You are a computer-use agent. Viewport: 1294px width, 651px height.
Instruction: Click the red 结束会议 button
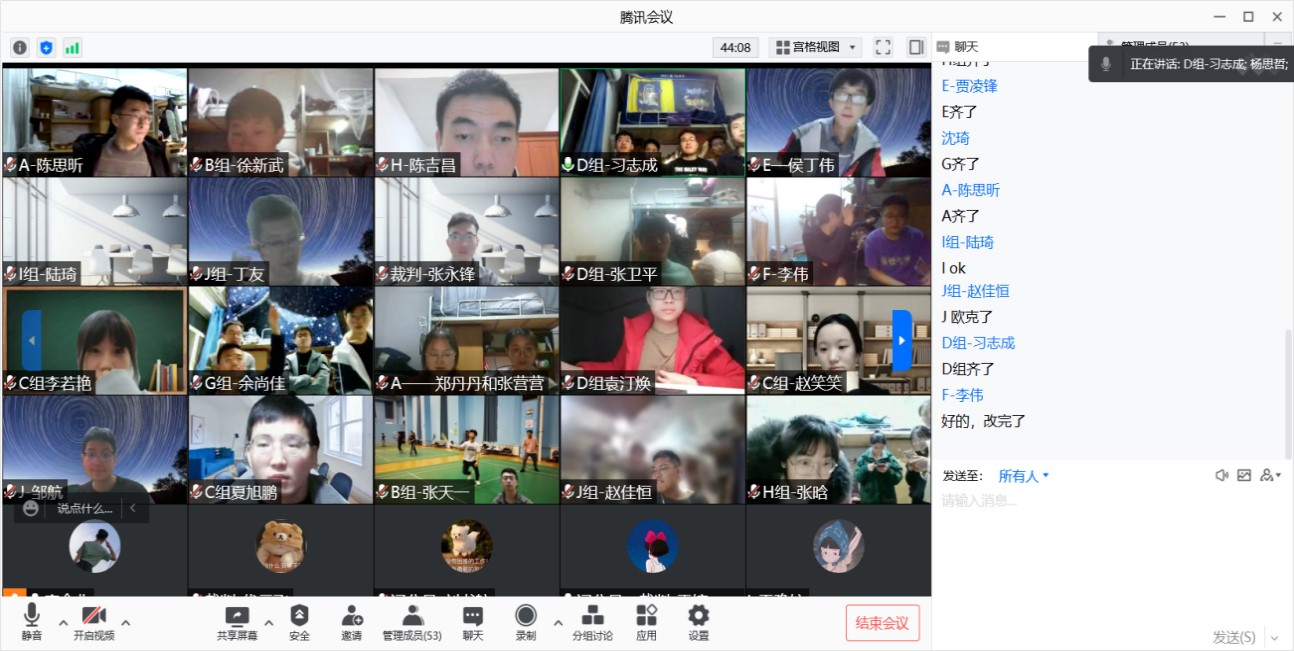(x=882, y=623)
